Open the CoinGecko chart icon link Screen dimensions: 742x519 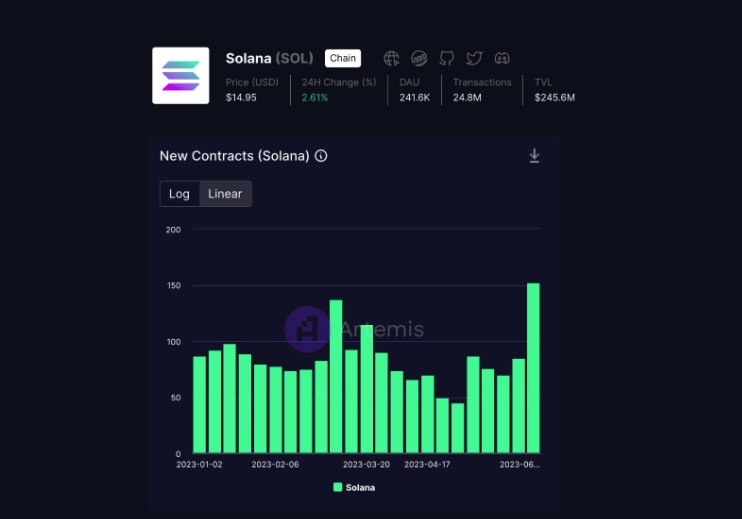click(419, 58)
